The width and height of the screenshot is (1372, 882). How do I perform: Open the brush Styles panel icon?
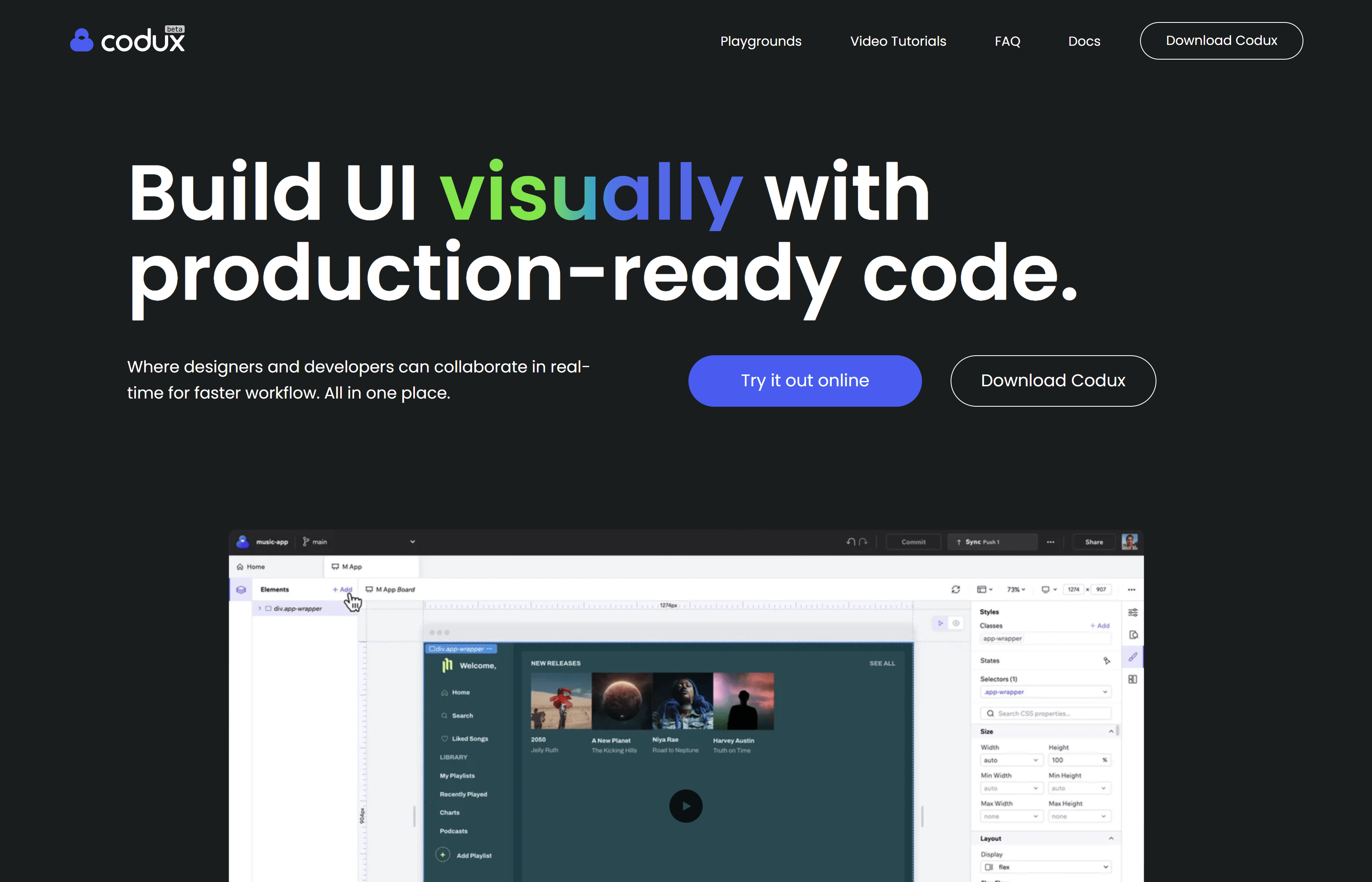pyautogui.click(x=1133, y=657)
